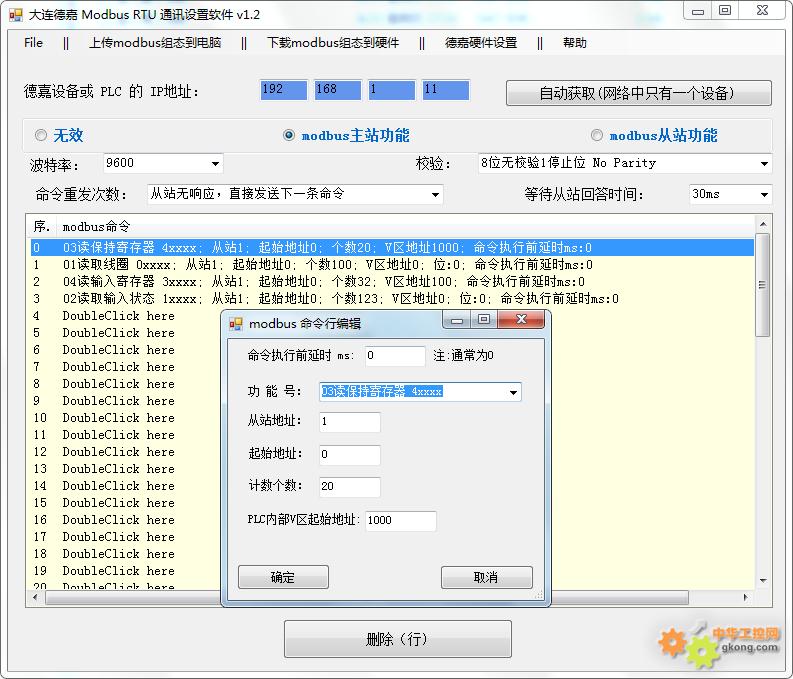Viewport: 793px width, 679px height.
Task: Open the File menu
Action: (x=33, y=43)
